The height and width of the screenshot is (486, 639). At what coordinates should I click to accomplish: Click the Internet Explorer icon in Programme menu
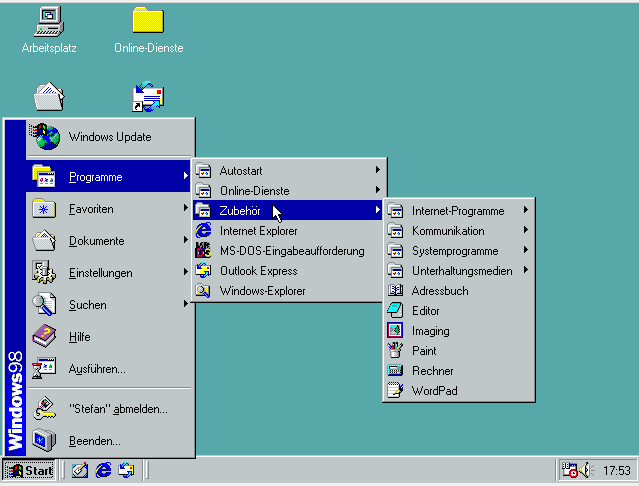pyautogui.click(x=203, y=231)
